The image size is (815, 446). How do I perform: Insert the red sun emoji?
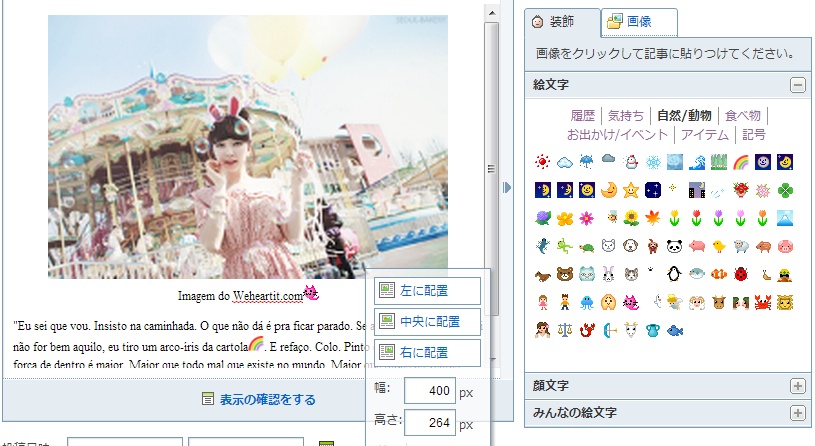(543, 162)
